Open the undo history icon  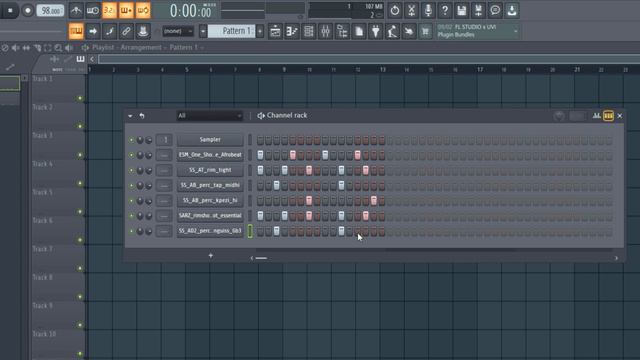coord(395,11)
